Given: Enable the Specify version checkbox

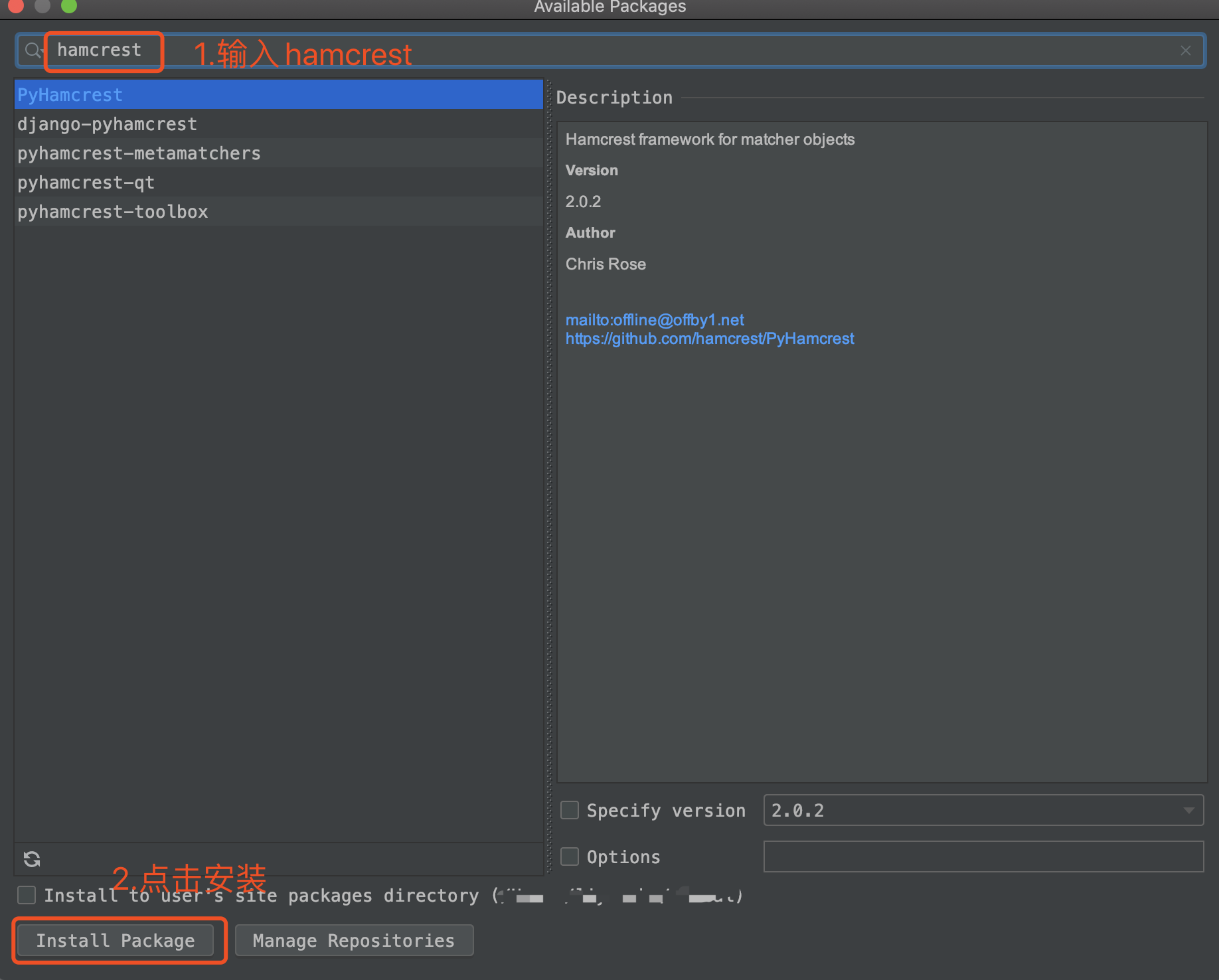Looking at the screenshot, I should (x=570, y=810).
